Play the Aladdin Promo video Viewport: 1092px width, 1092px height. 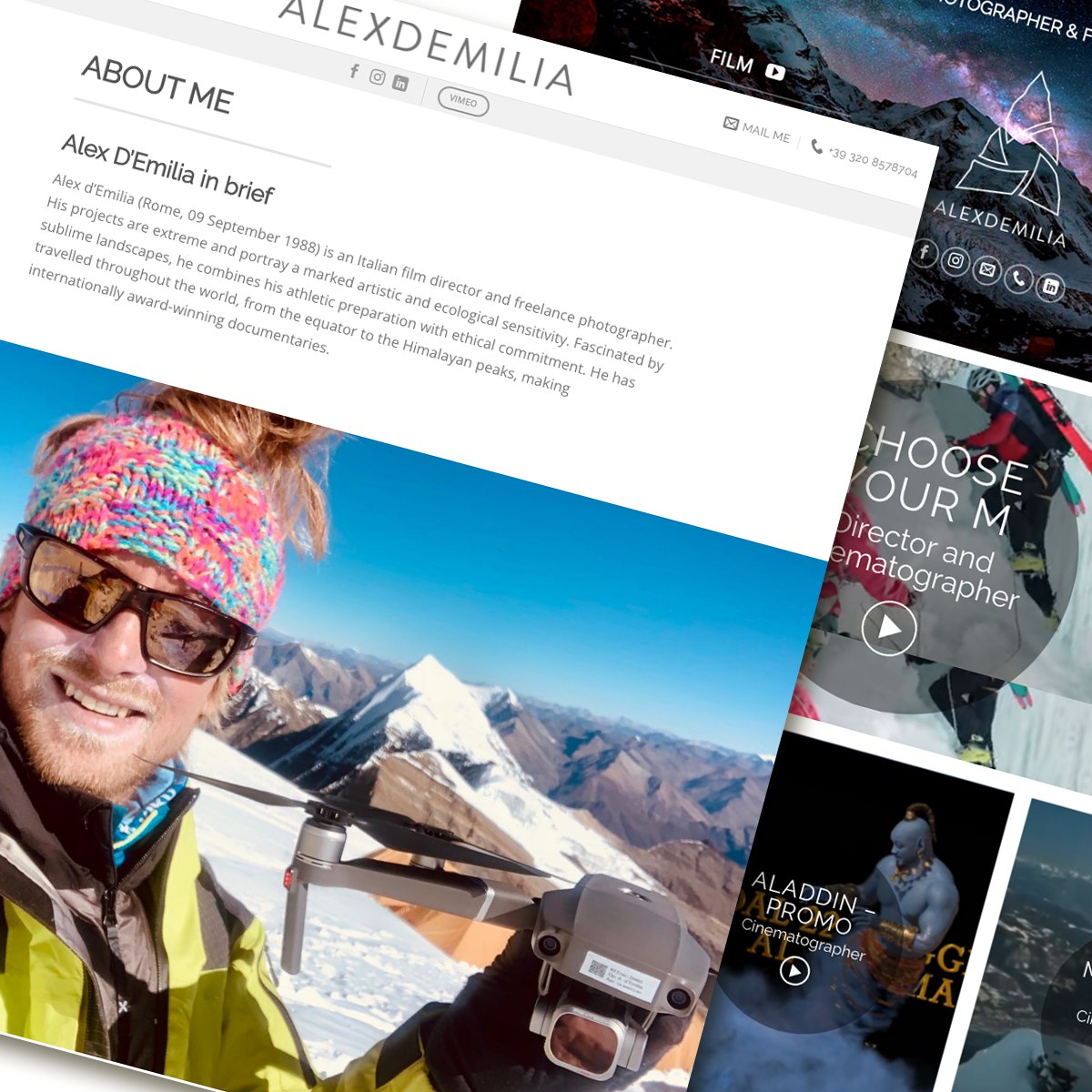coord(794,971)
